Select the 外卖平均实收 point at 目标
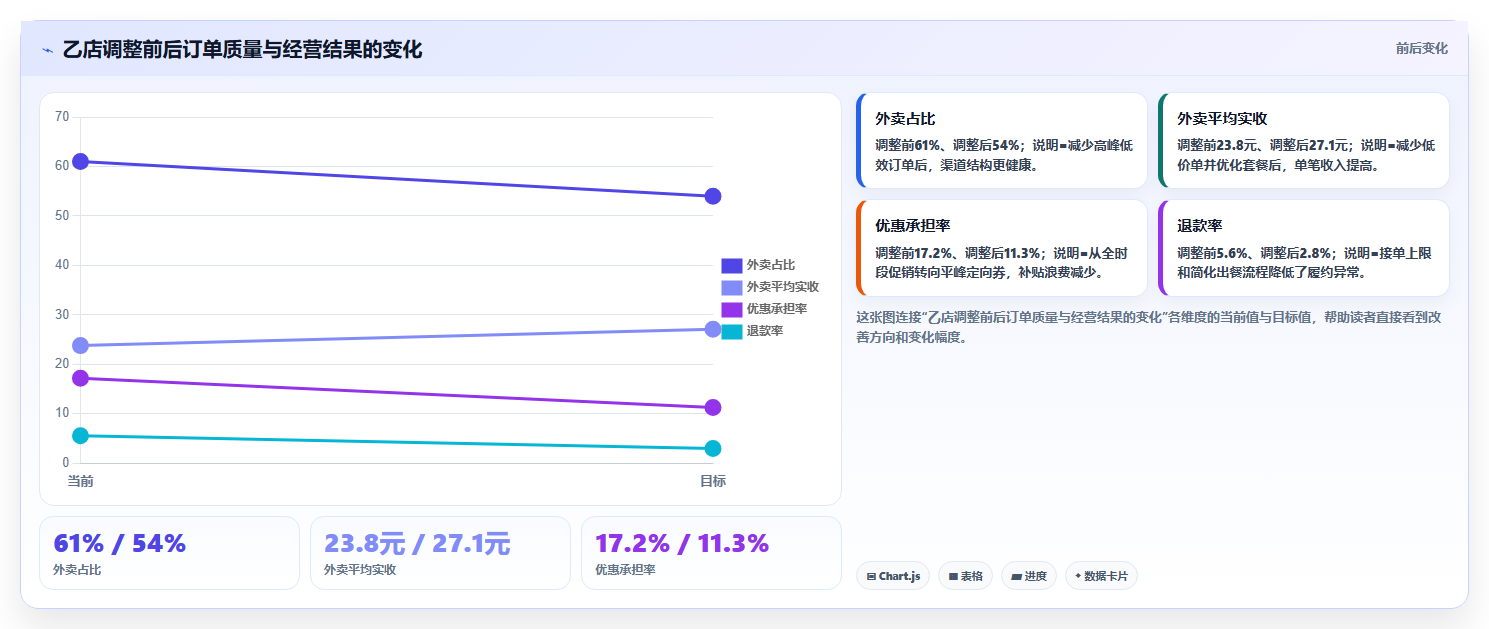 tap(713, 329)
